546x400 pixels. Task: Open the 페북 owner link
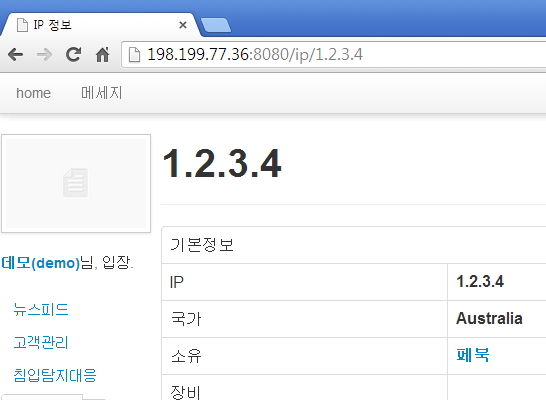coord(473,355)
